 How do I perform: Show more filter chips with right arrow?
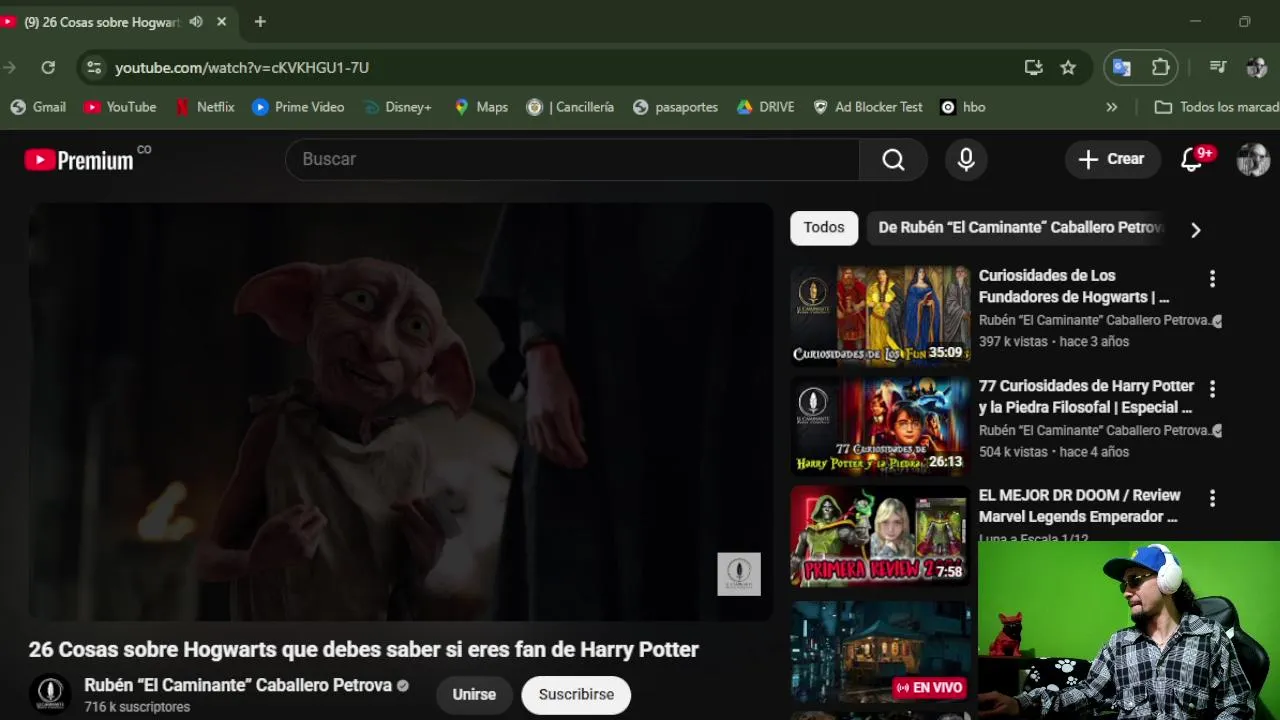[1195, 229]
